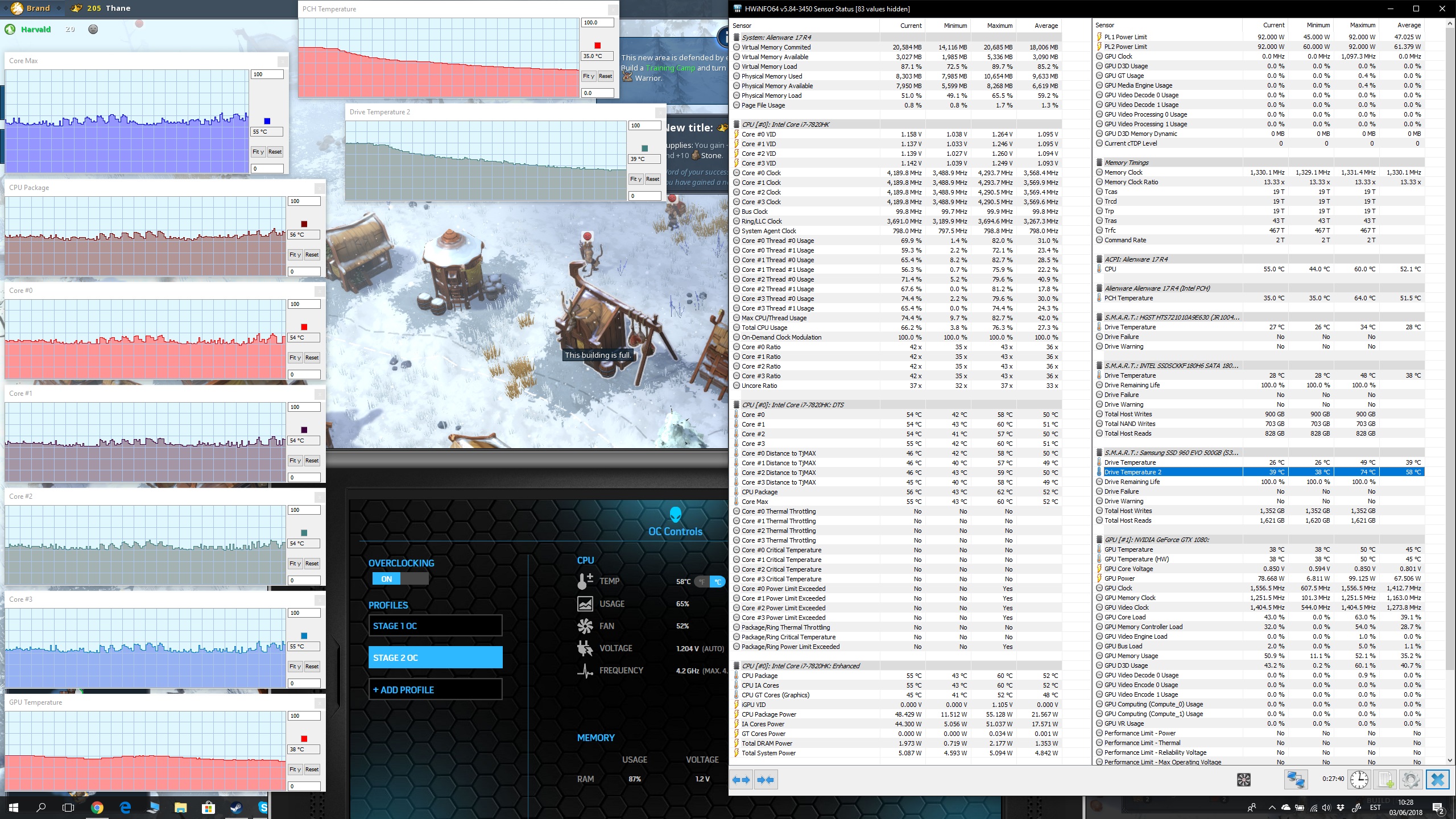Viewport: 1456px width, 819px height.
Task: Switch temperature unit to Celsius
Action: [718, 581]
